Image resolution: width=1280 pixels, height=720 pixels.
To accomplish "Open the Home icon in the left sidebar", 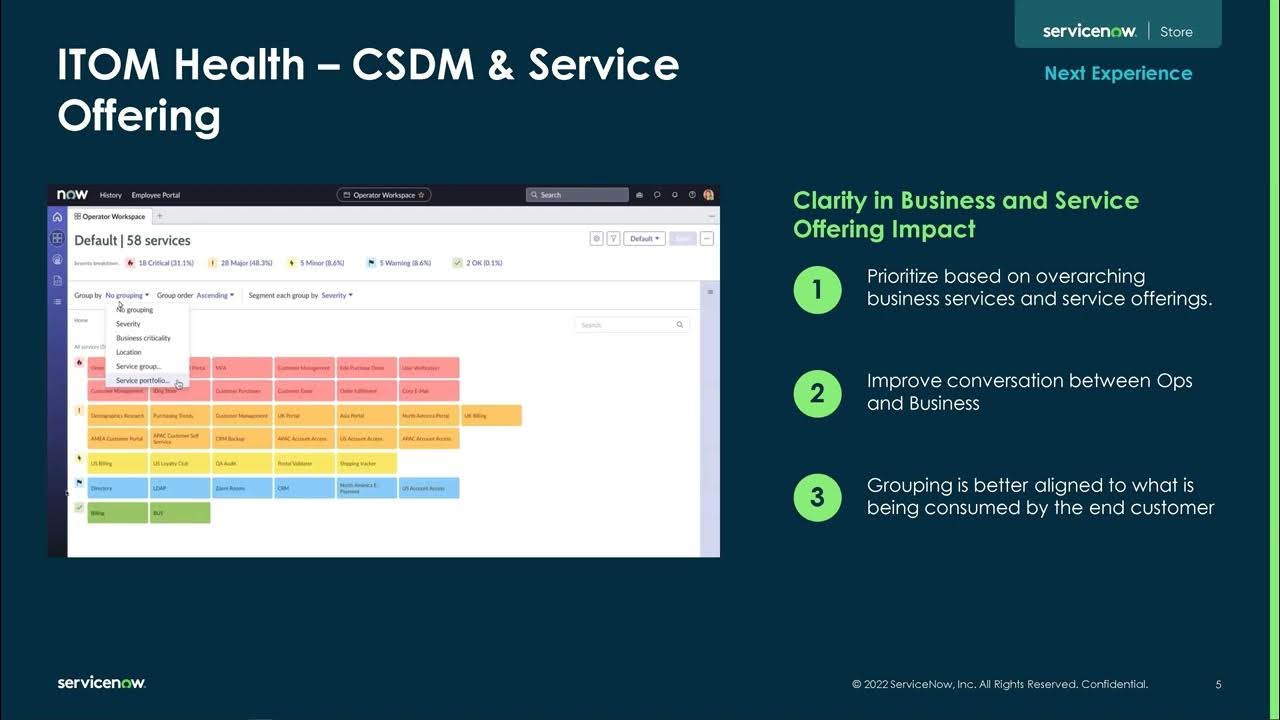I will (57, 216).
